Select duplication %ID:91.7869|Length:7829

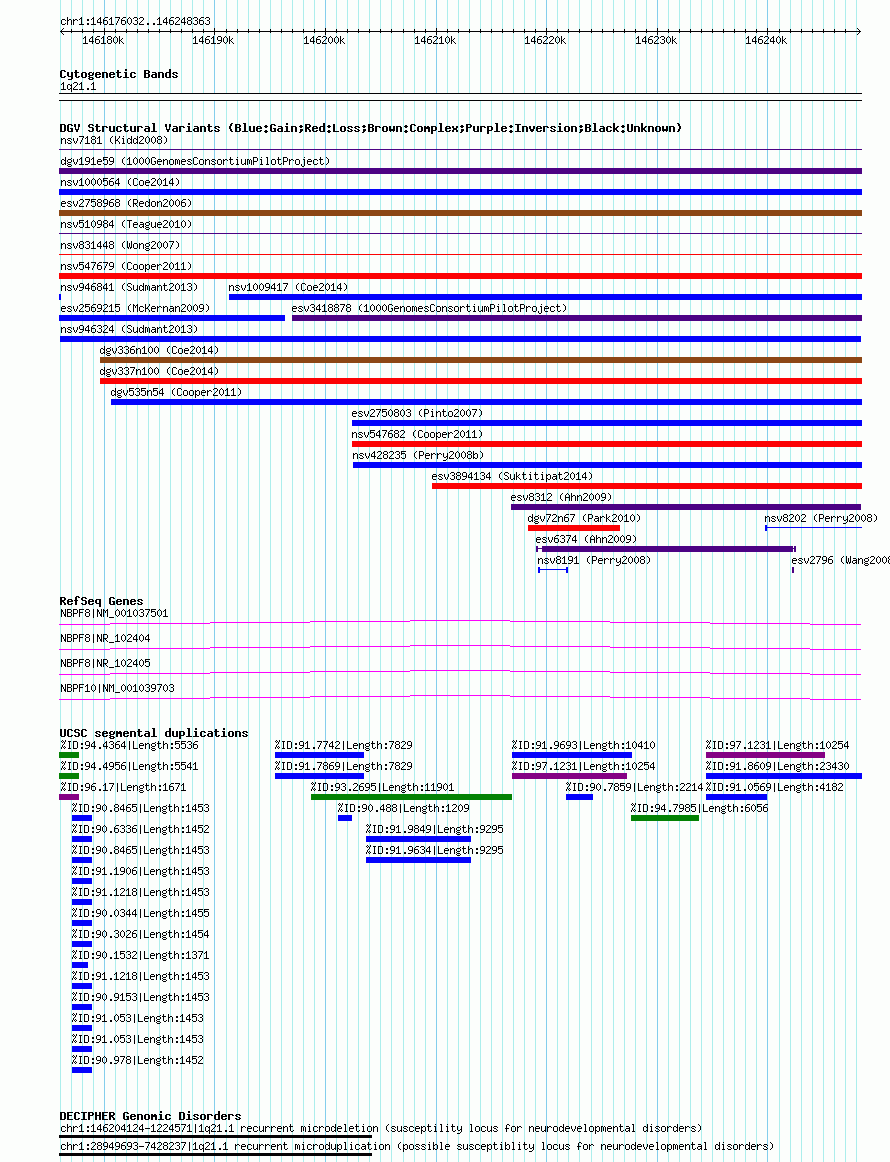click(x=344, y=766)
